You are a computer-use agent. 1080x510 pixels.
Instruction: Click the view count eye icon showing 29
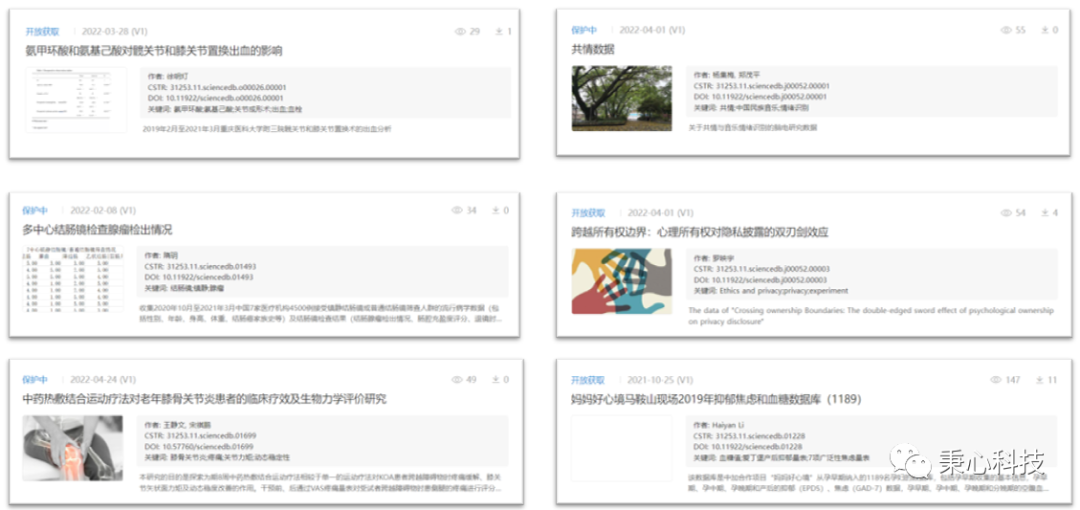click(461, 31)
